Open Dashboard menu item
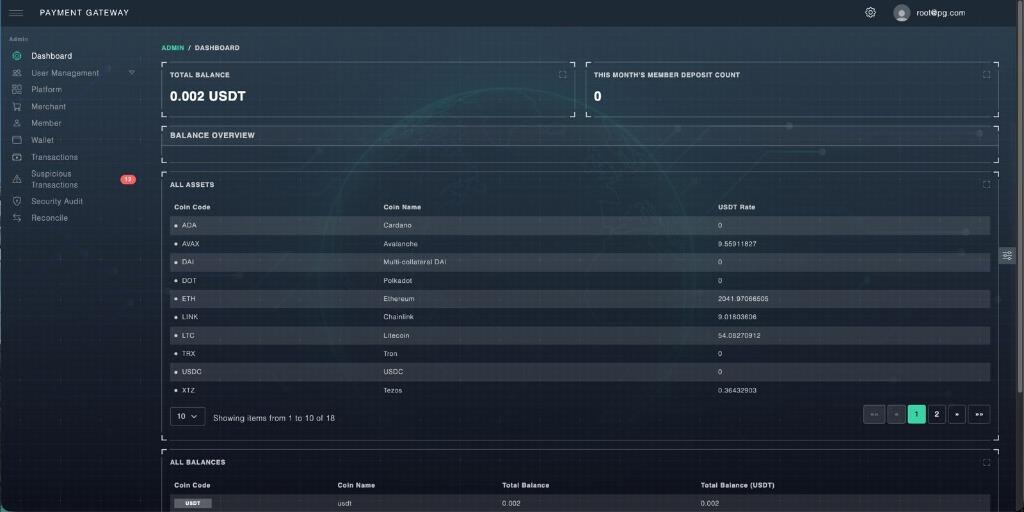Screen dimensions: 1024x512 [x=52, y=56]
